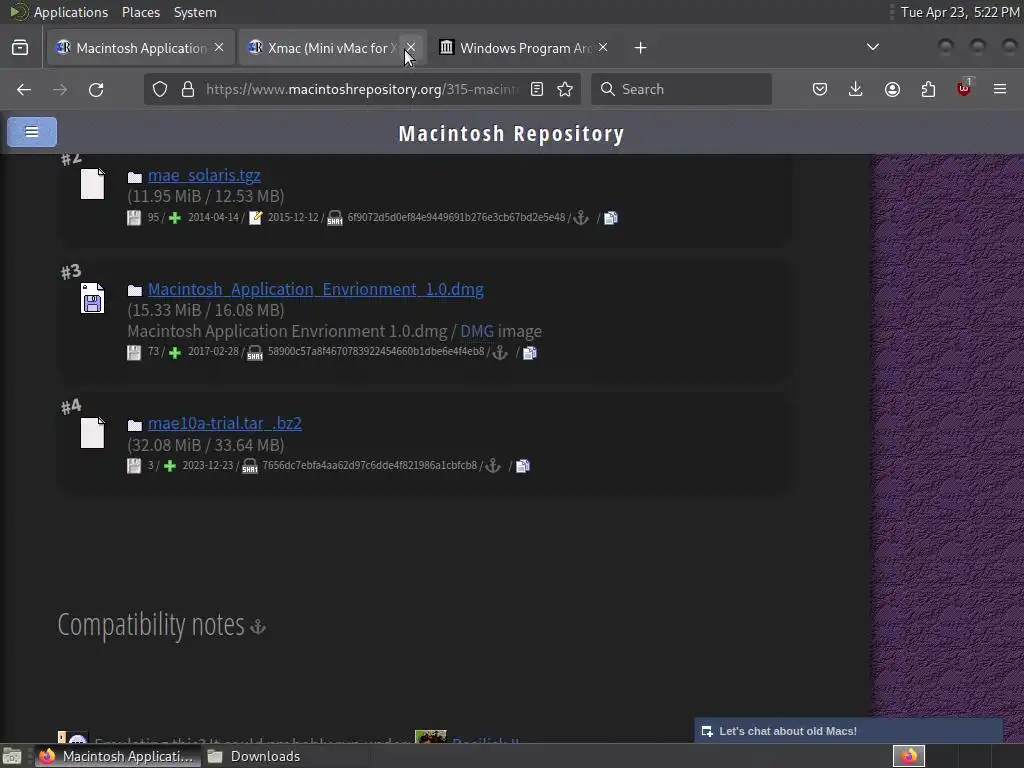Click anchor icon in mae10a-trial row

[x=493, y=466]
